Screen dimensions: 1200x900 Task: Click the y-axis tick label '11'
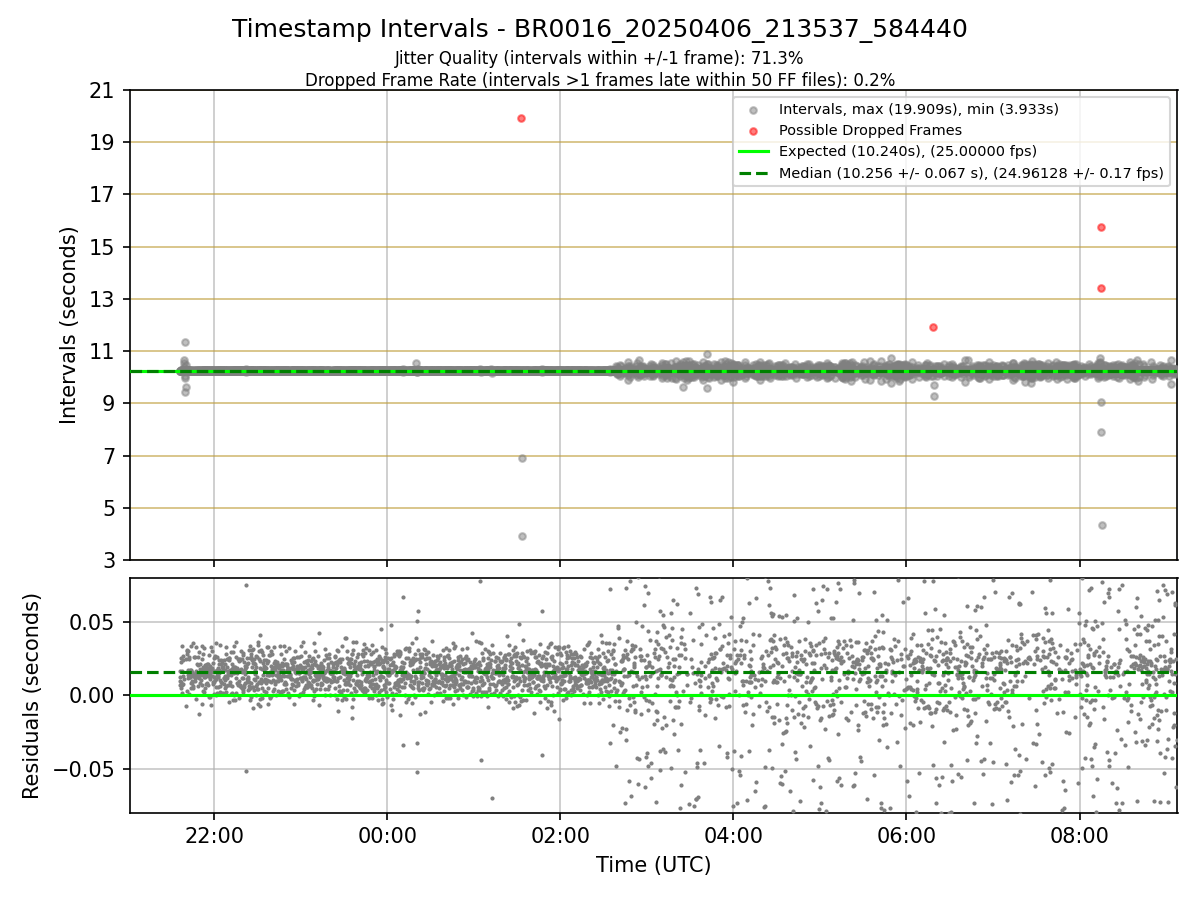pos(101,351)
